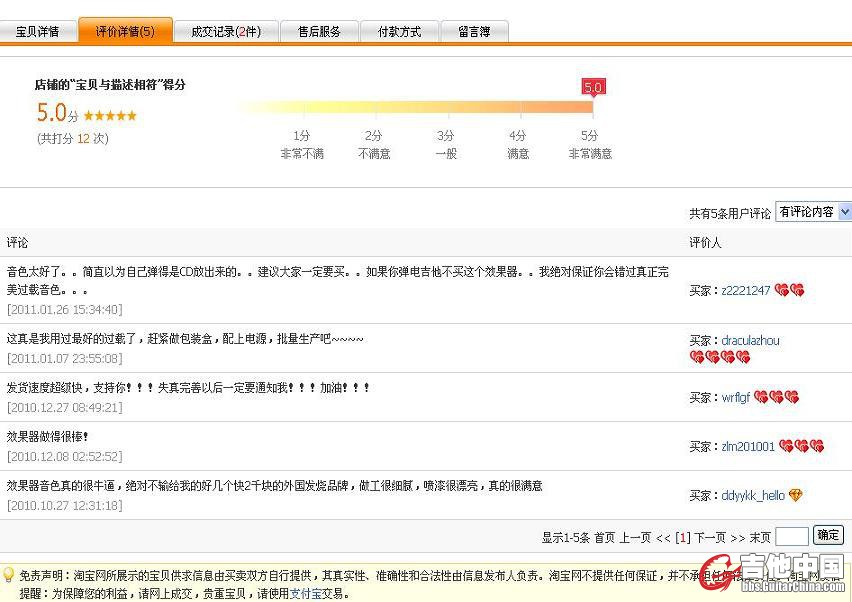
Task: Click the 显示1-5条 text
Action: click(566, 538)
